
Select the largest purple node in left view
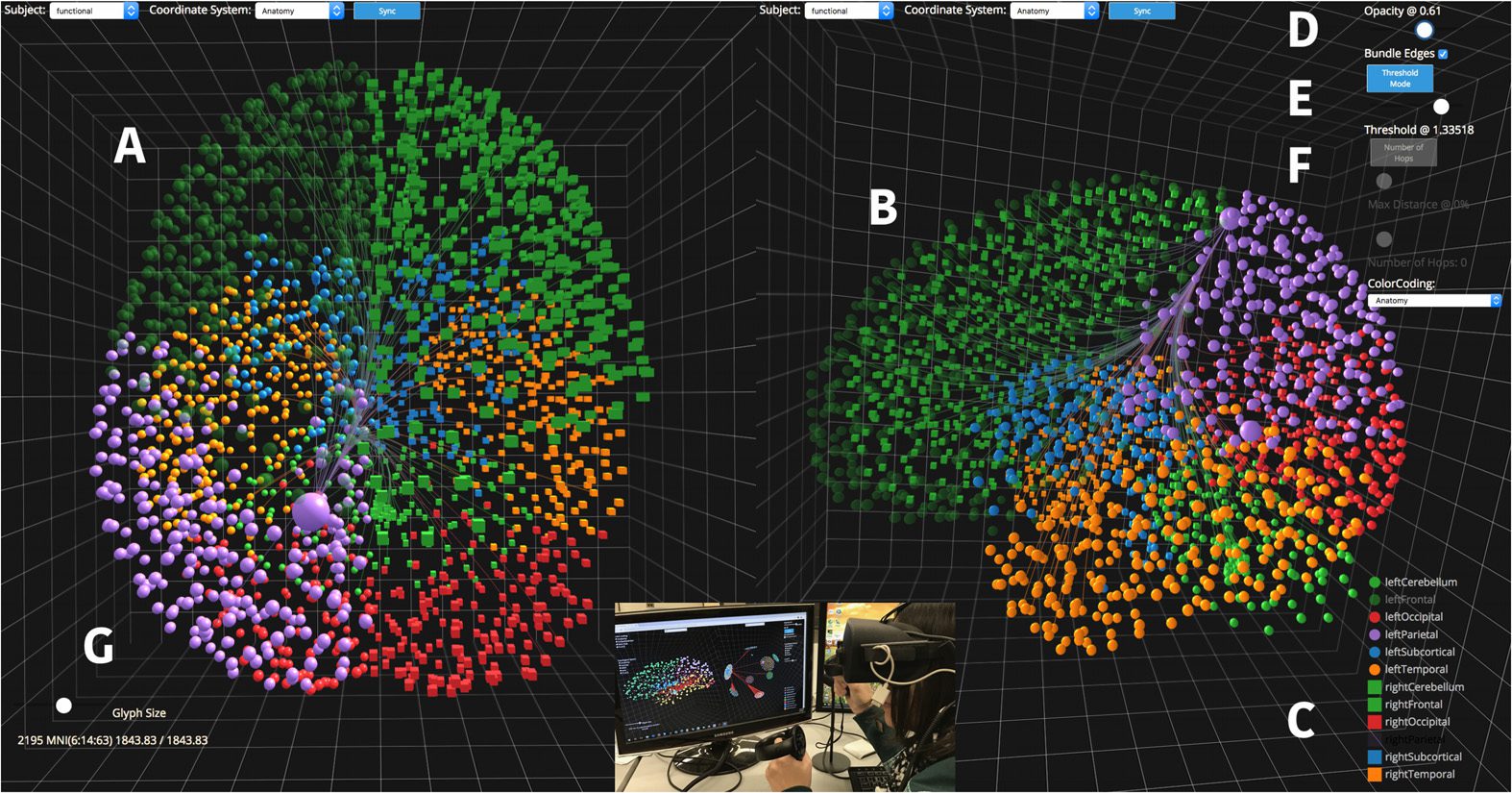310,510
